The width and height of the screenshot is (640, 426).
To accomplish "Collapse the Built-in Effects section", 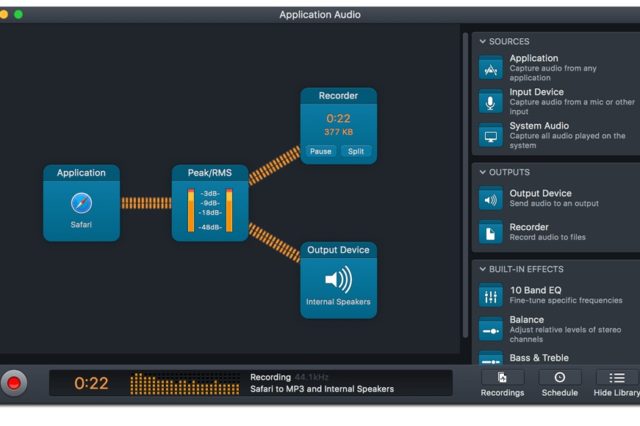I will [483, 269].
